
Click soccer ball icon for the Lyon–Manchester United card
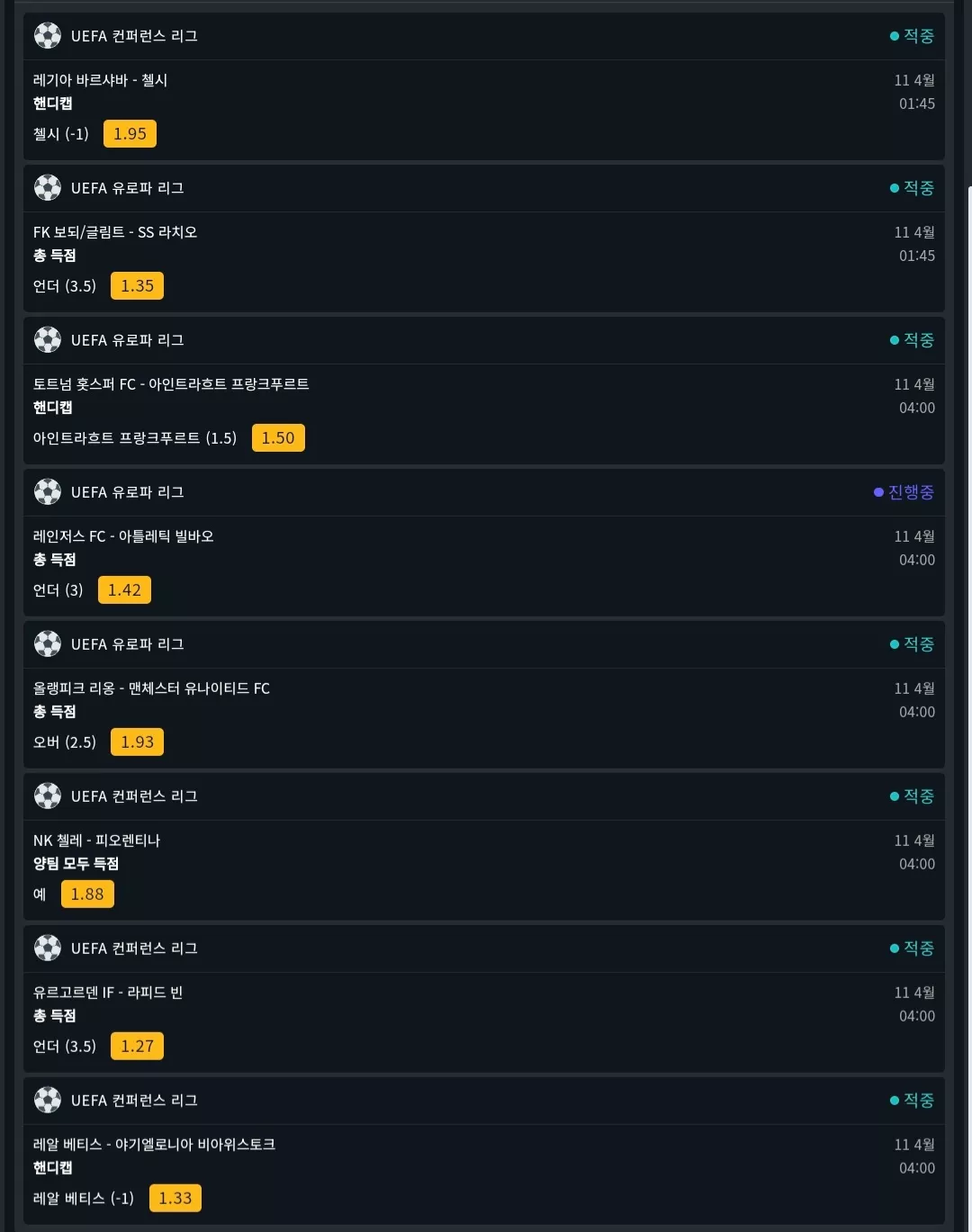48,644
